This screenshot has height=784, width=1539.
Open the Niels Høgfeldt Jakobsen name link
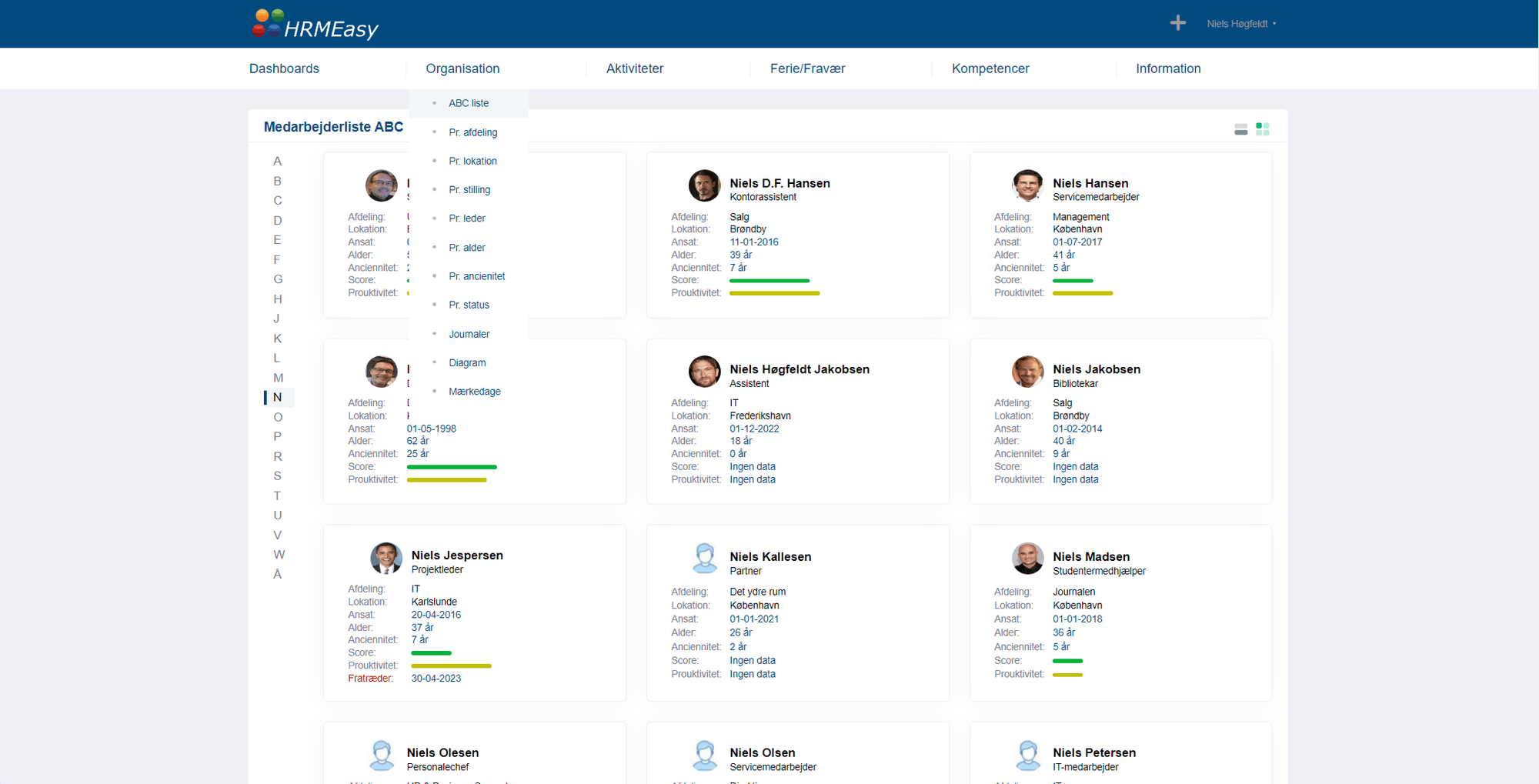(x=800, y=369)
